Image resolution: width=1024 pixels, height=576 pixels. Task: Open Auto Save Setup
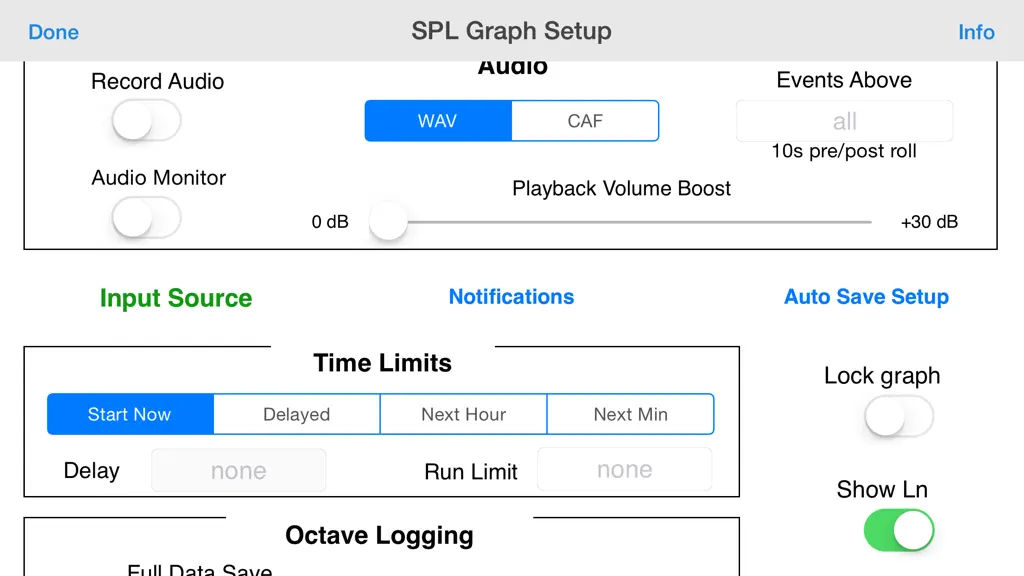[x=866, y=296]
